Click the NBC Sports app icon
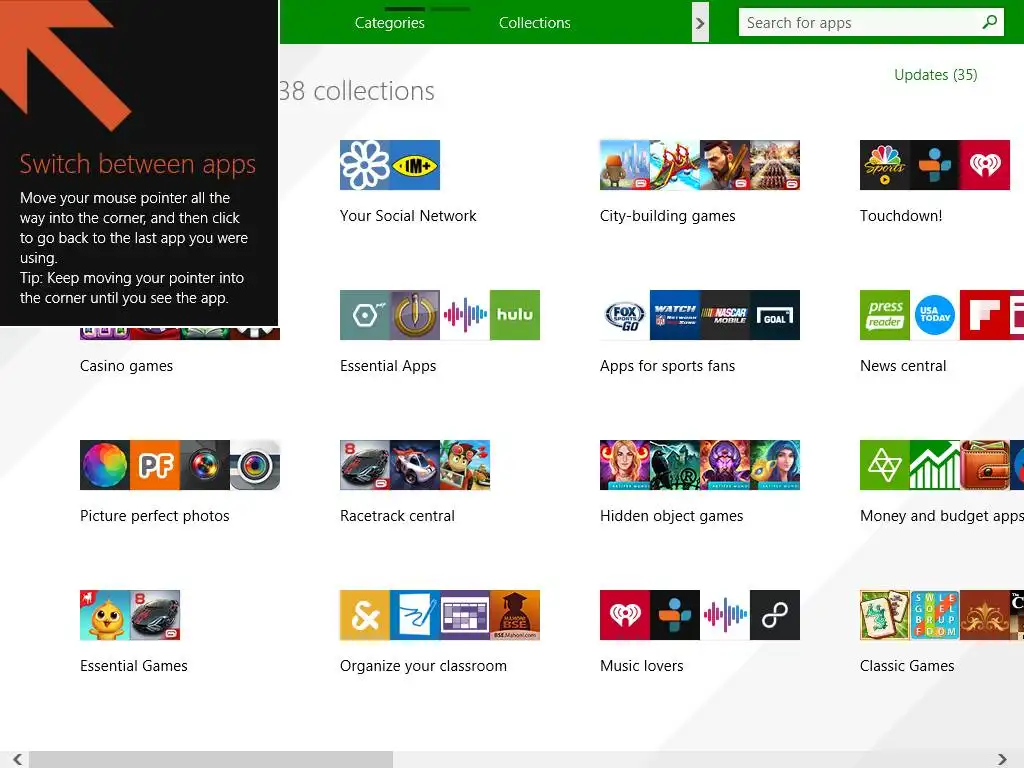 click(884, 165)
